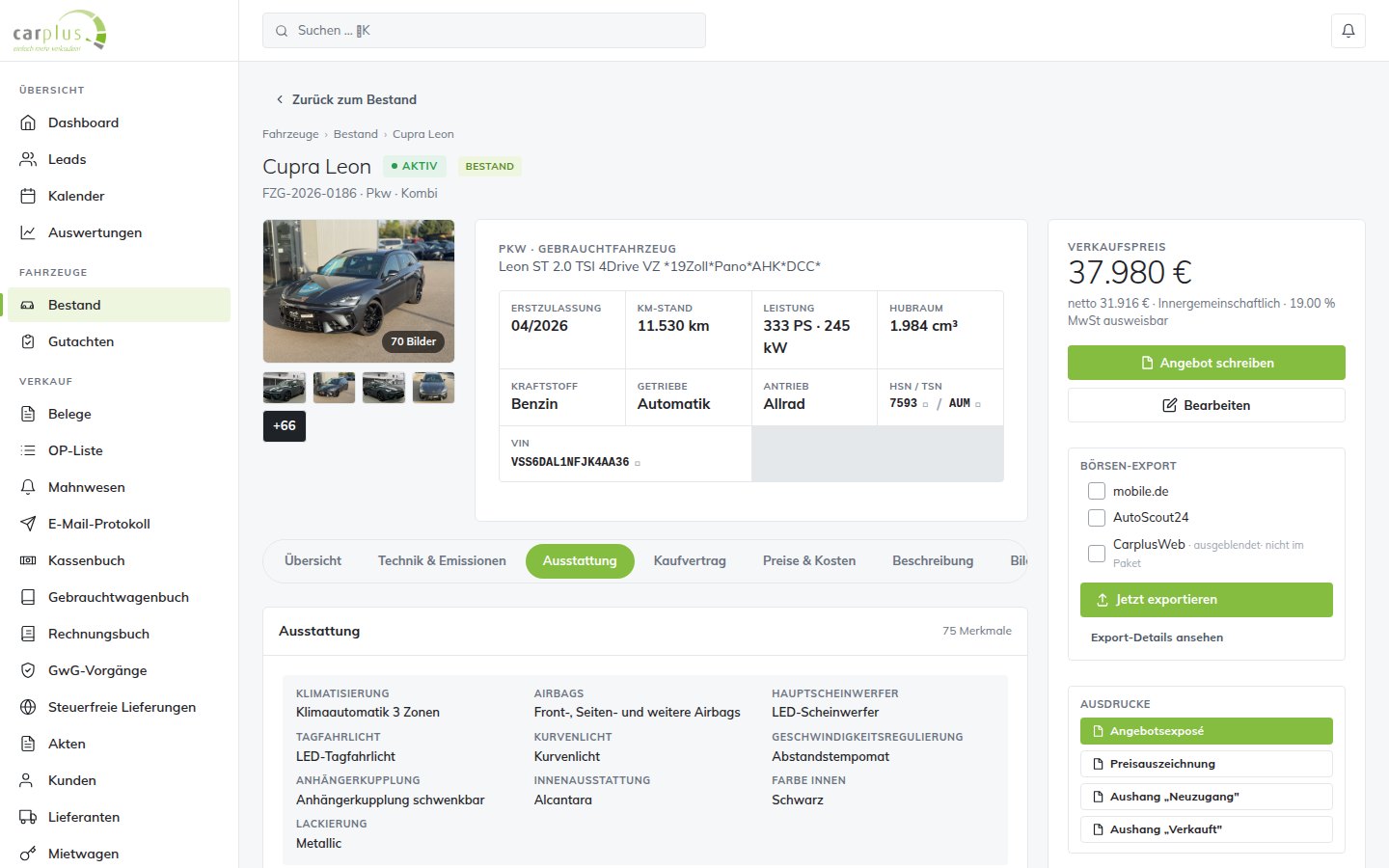1389x868 pixels.
Task: Click Angebot schreiben button
Action: (1207, 363)
